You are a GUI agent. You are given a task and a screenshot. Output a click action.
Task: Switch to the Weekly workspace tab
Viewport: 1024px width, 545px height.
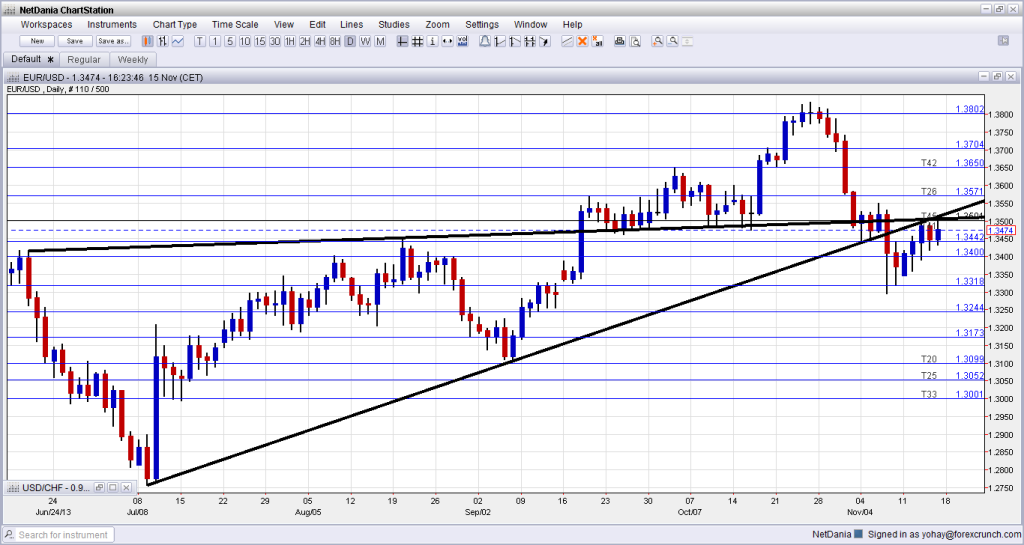tap(133, 59)
